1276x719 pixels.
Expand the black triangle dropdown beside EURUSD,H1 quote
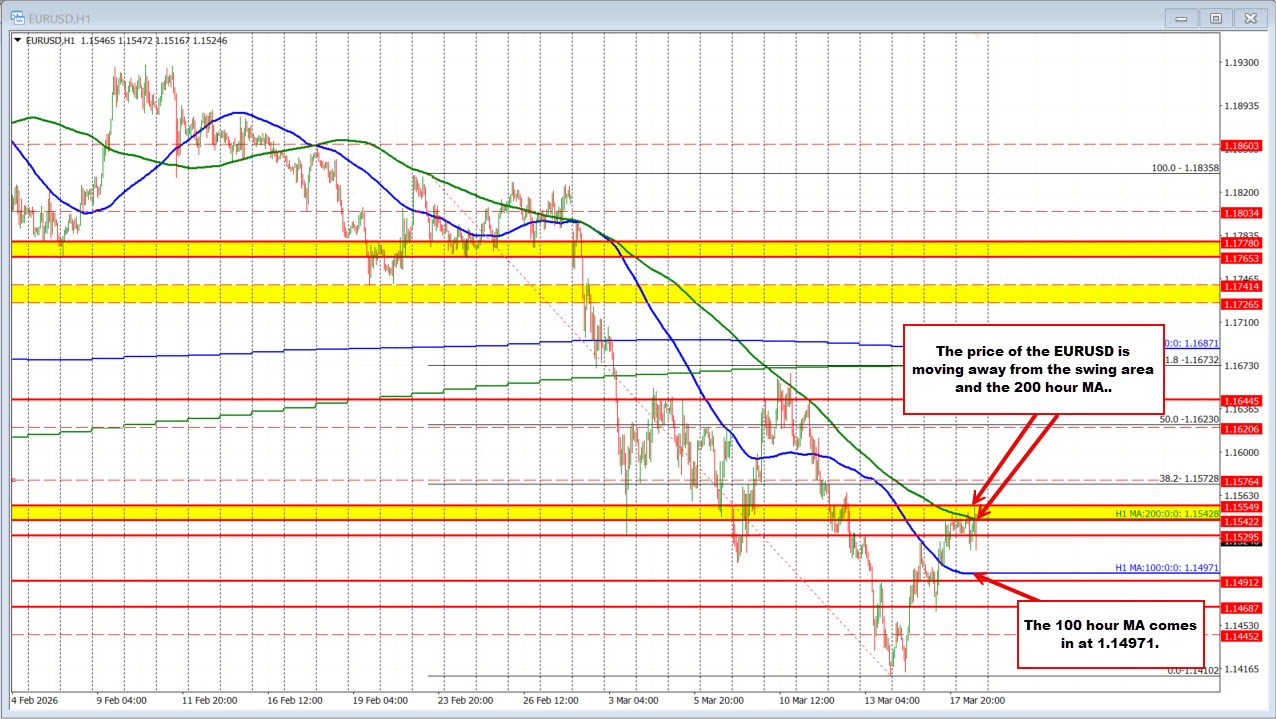pyautogui.click(x=18, y=40)
